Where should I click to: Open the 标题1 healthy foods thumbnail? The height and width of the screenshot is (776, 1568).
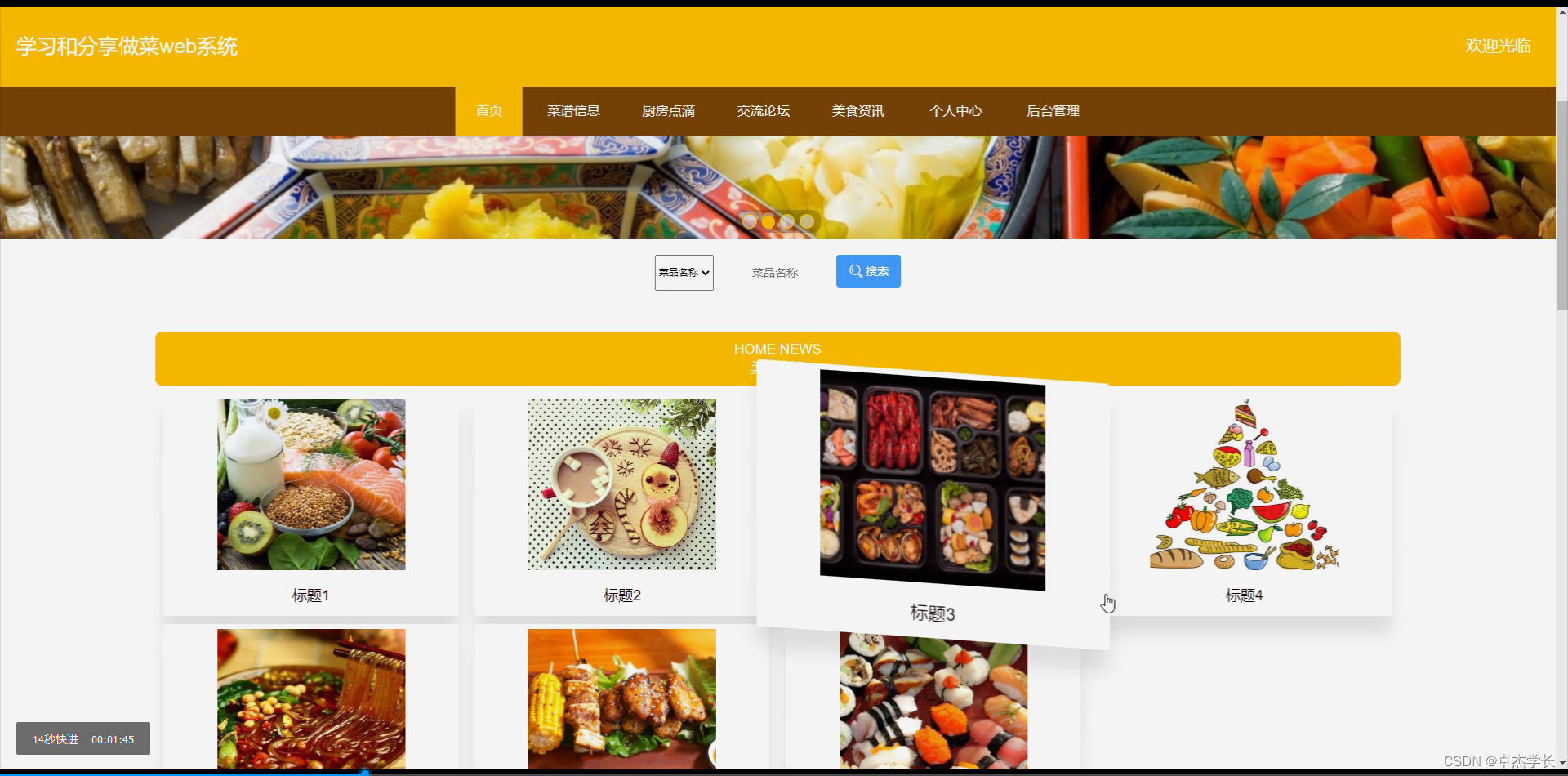click(311, 484)
